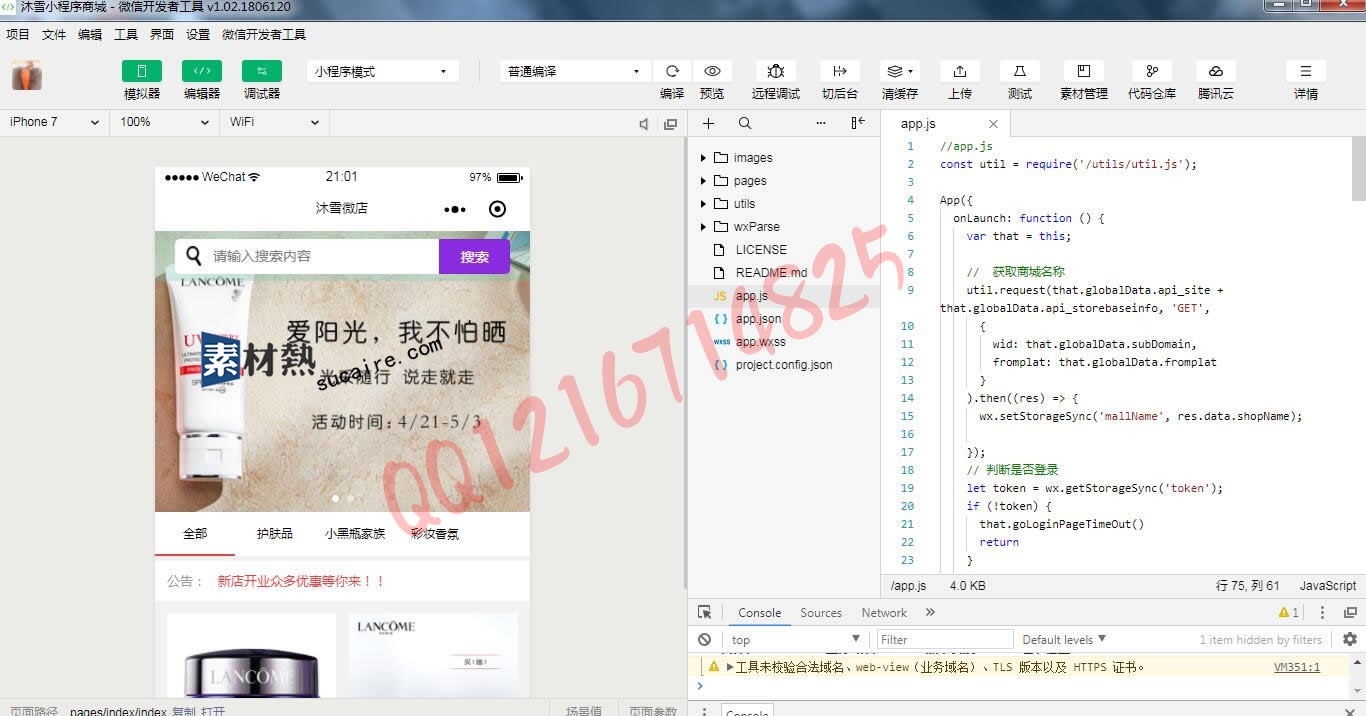
Task: Click the user avatar in toolbar
Action: pyautogui.click(x=27, y=75)
